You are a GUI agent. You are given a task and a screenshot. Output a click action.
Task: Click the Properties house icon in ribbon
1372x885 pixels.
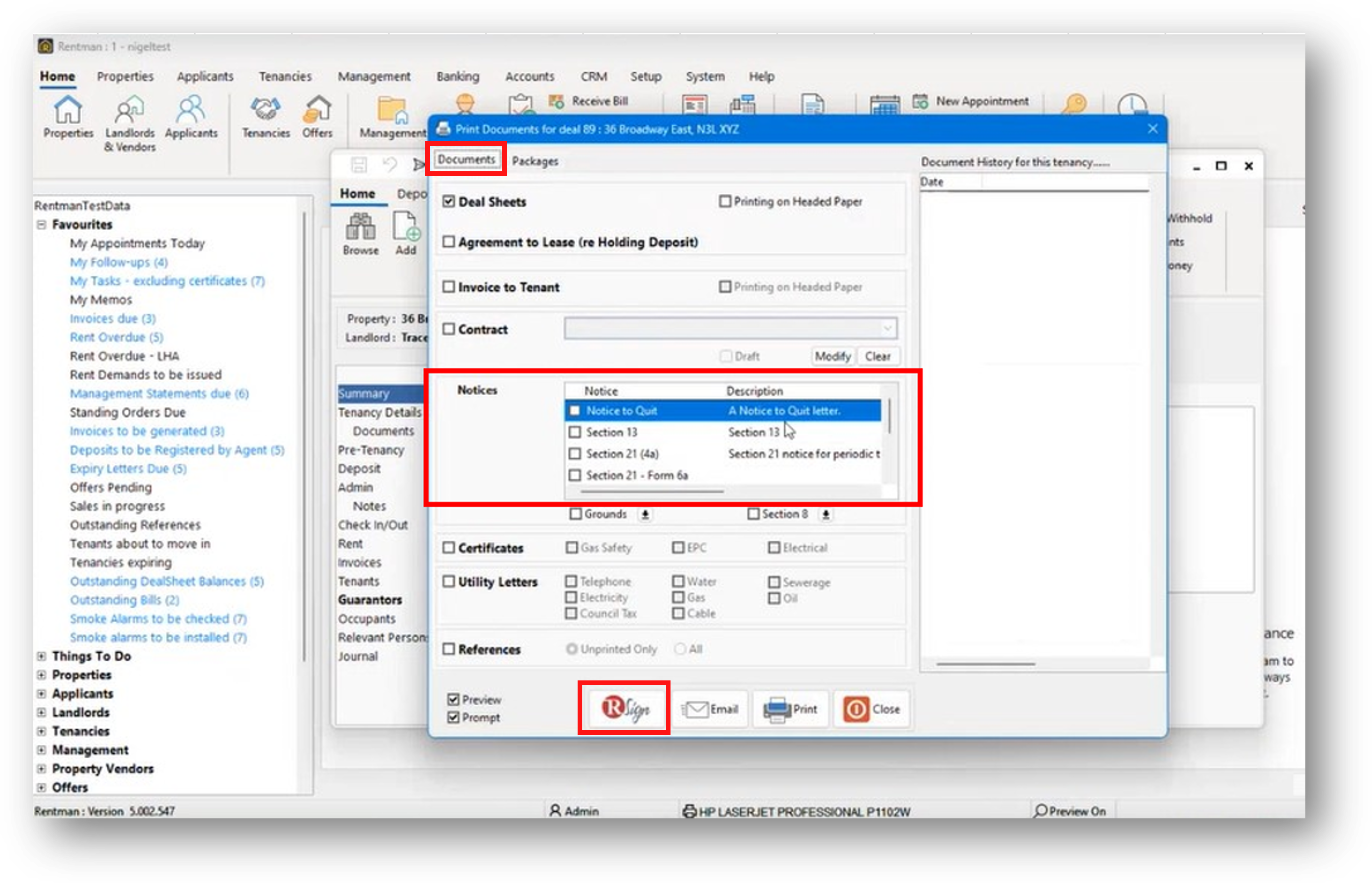click(68, 110)
